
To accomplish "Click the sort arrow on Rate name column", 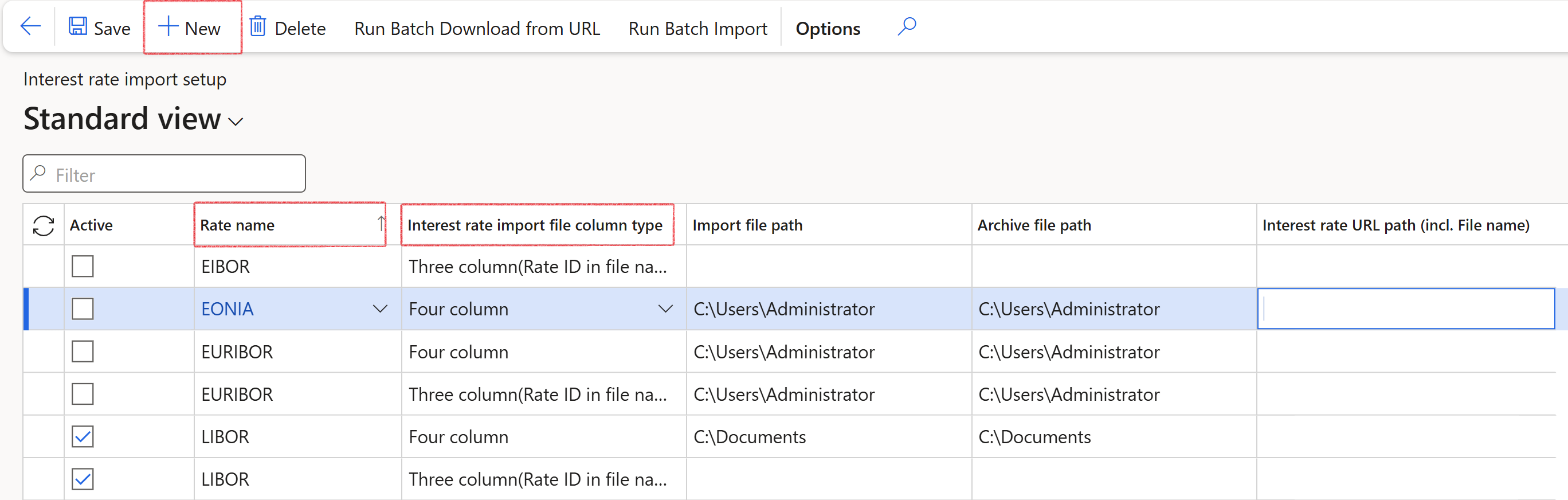I will [x=381, y=224].
